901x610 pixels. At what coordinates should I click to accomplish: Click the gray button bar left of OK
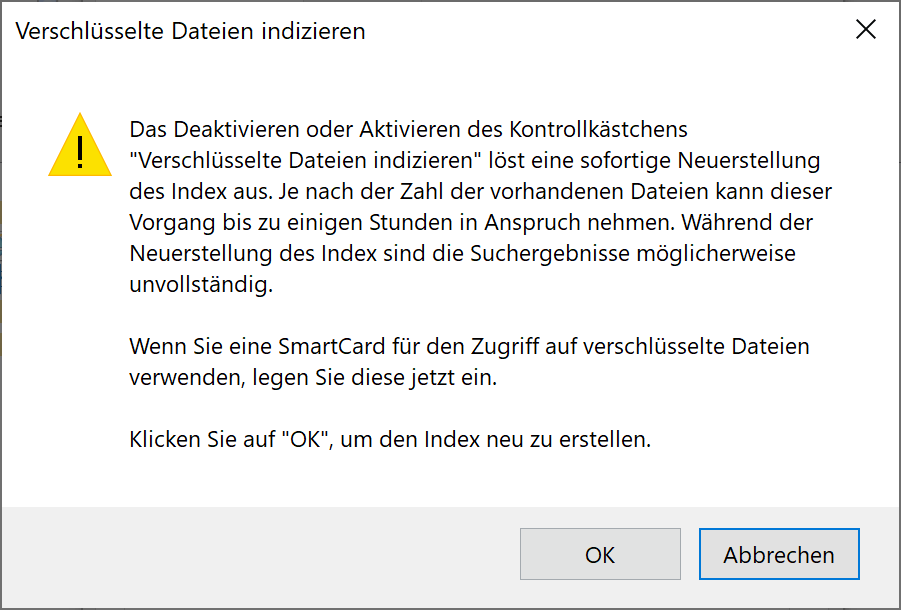(x=259, y=554)
